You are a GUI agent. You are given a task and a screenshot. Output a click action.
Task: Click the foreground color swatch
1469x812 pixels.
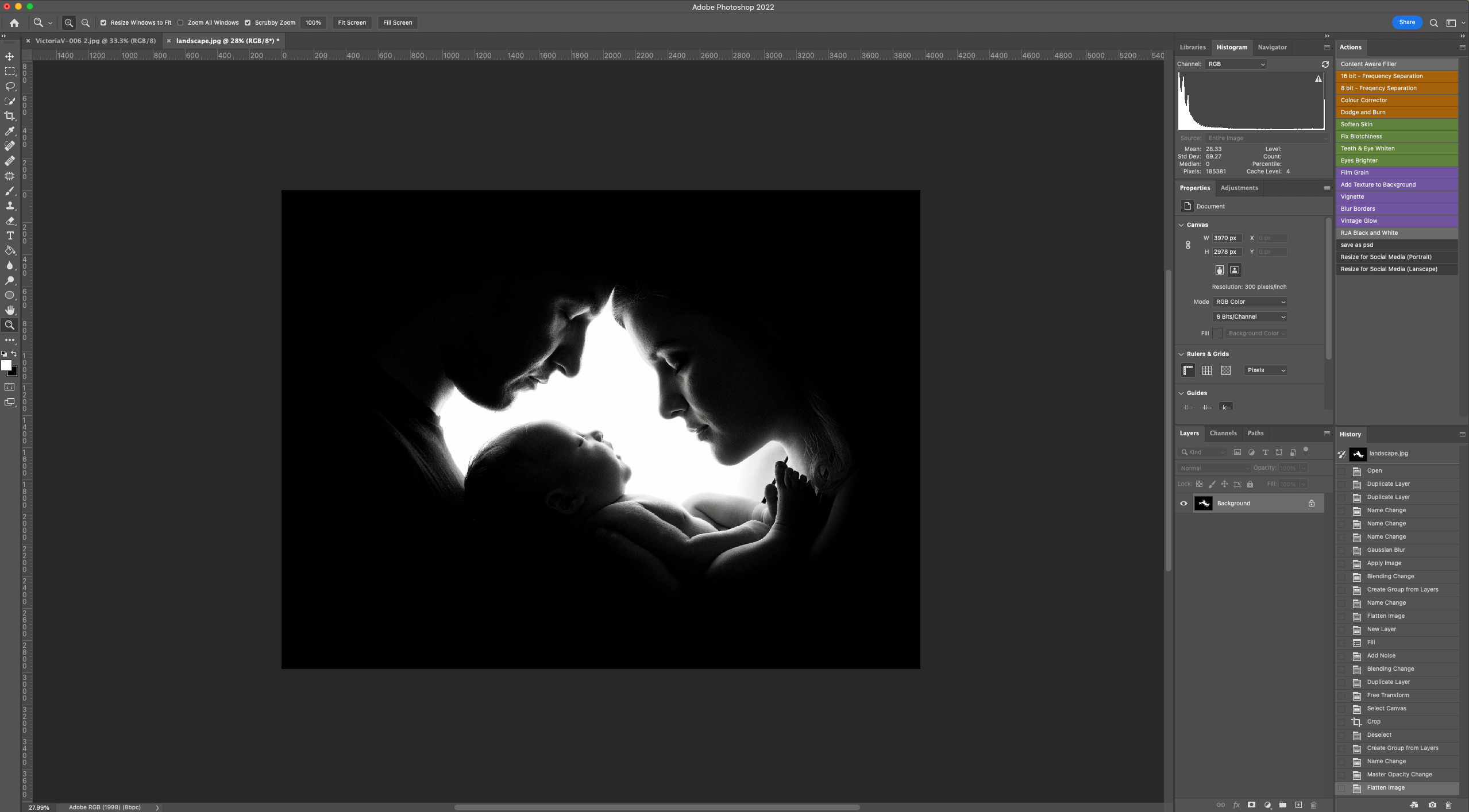pos(6,365)
